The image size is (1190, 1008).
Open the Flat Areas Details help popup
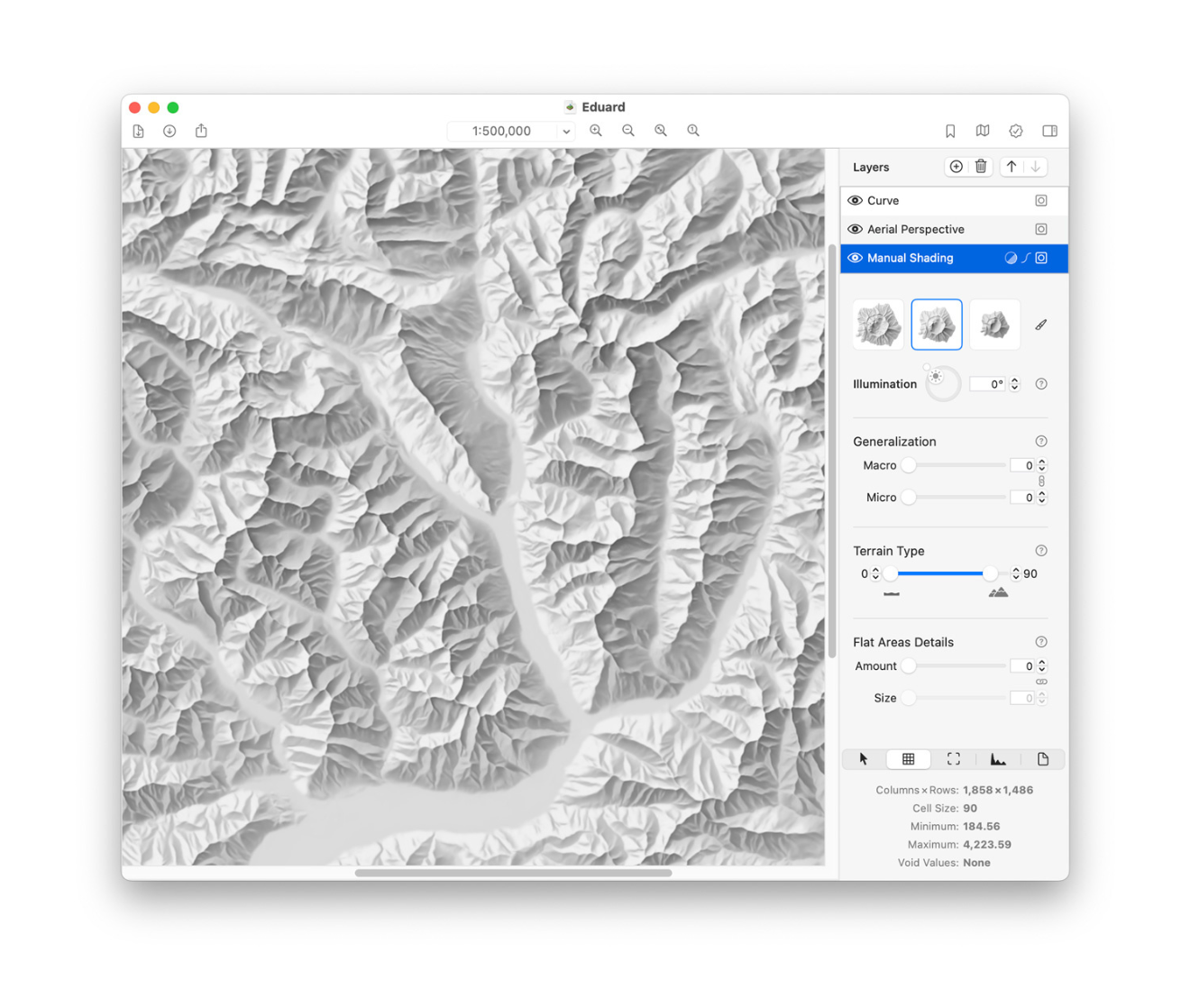pos(1041,641)
